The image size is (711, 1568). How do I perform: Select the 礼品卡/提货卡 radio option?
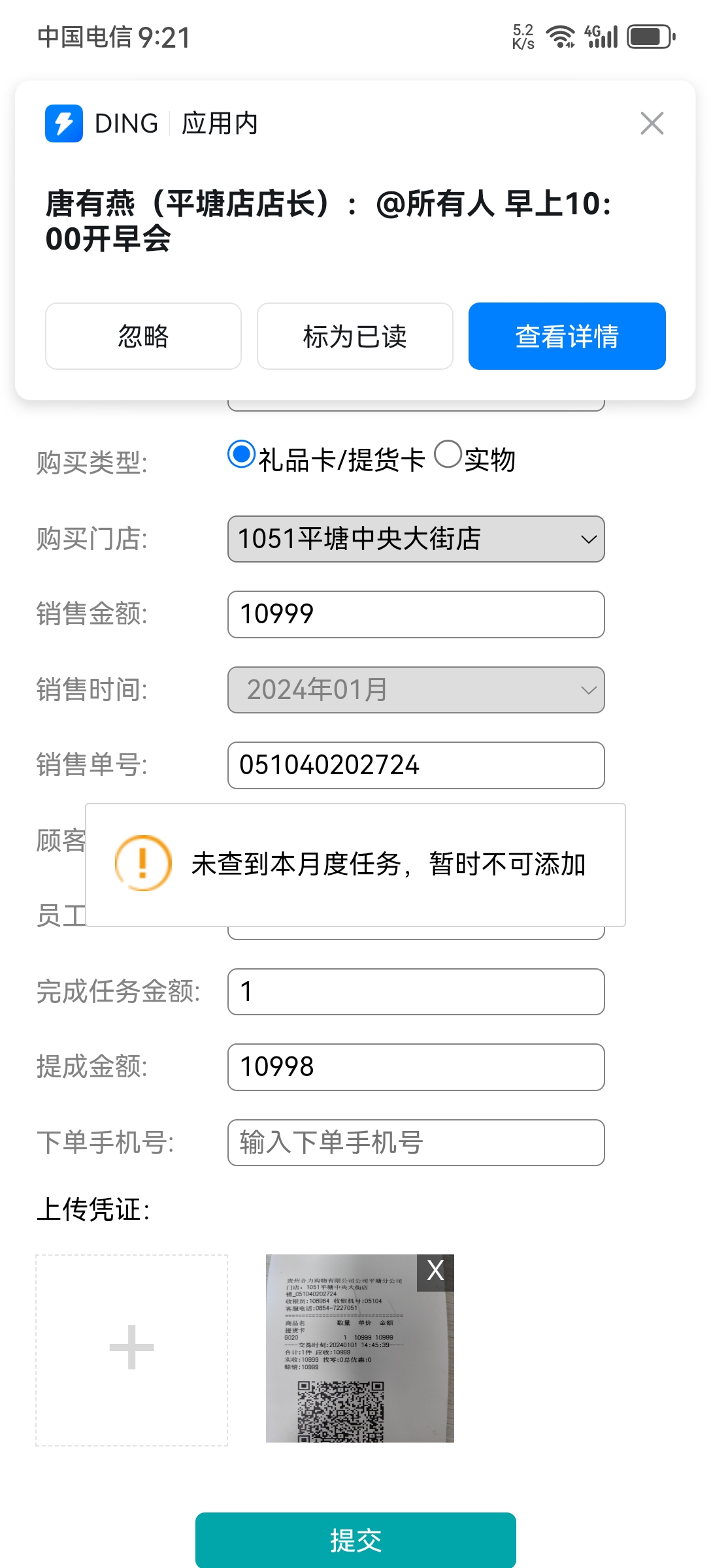241,454
